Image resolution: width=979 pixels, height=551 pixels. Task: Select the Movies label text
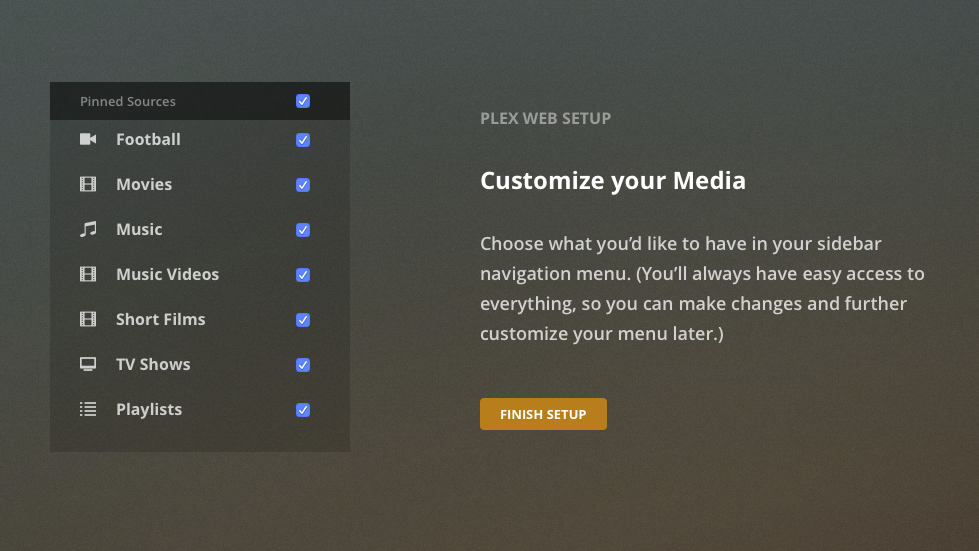144,184
